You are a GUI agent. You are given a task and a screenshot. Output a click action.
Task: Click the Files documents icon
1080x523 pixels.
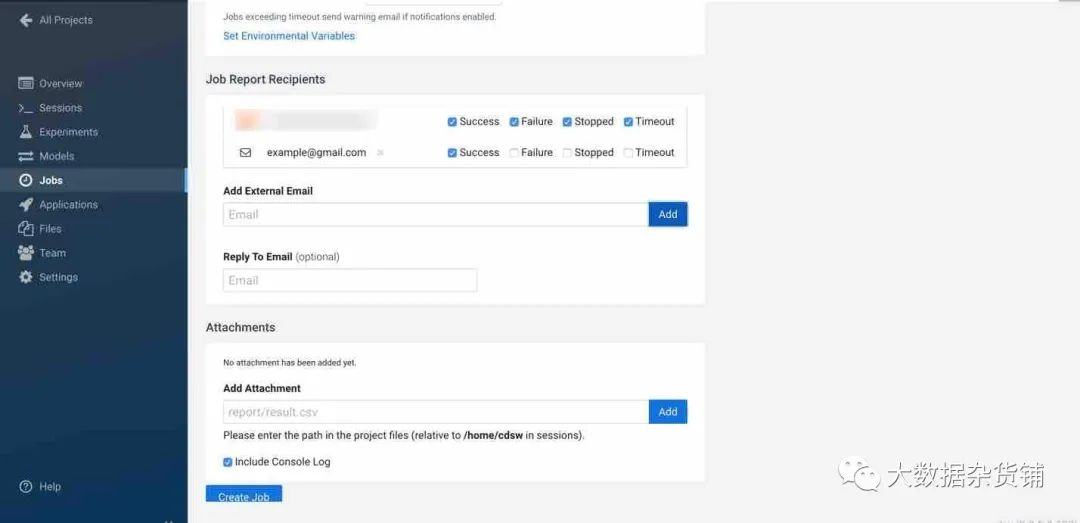(25, 229)
